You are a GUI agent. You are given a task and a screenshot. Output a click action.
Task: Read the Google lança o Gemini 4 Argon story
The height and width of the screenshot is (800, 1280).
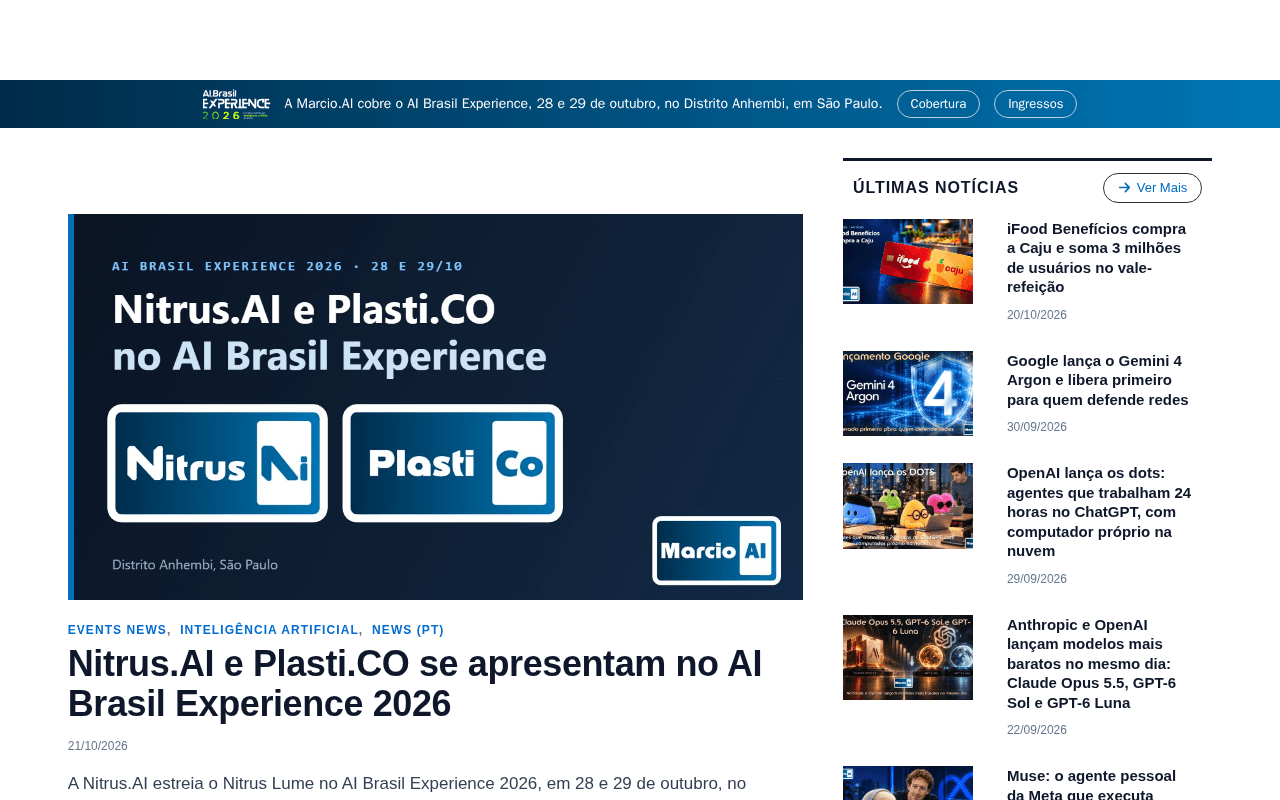[1098, 380]
